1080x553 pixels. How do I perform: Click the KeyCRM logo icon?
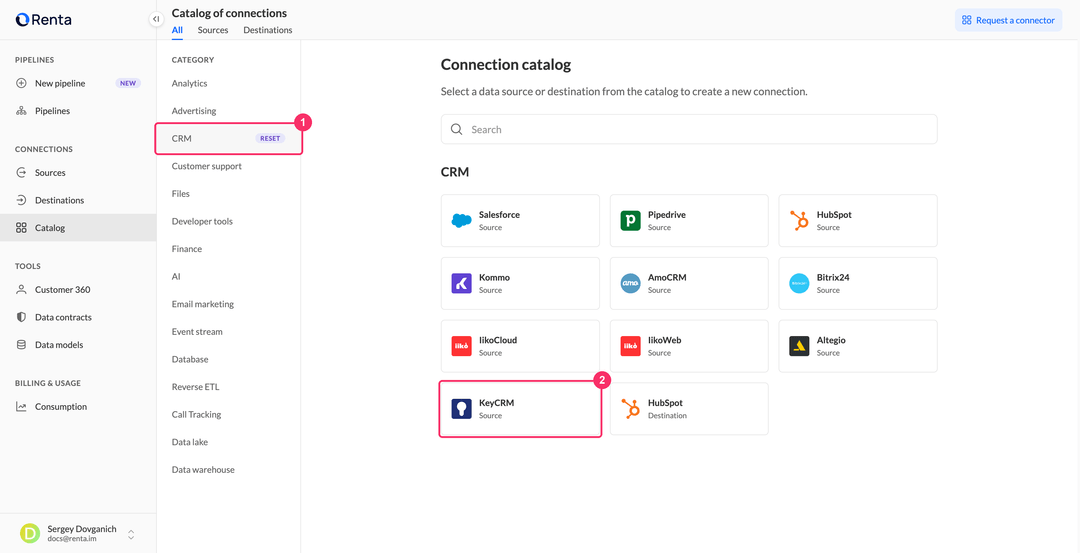[461, 408]
